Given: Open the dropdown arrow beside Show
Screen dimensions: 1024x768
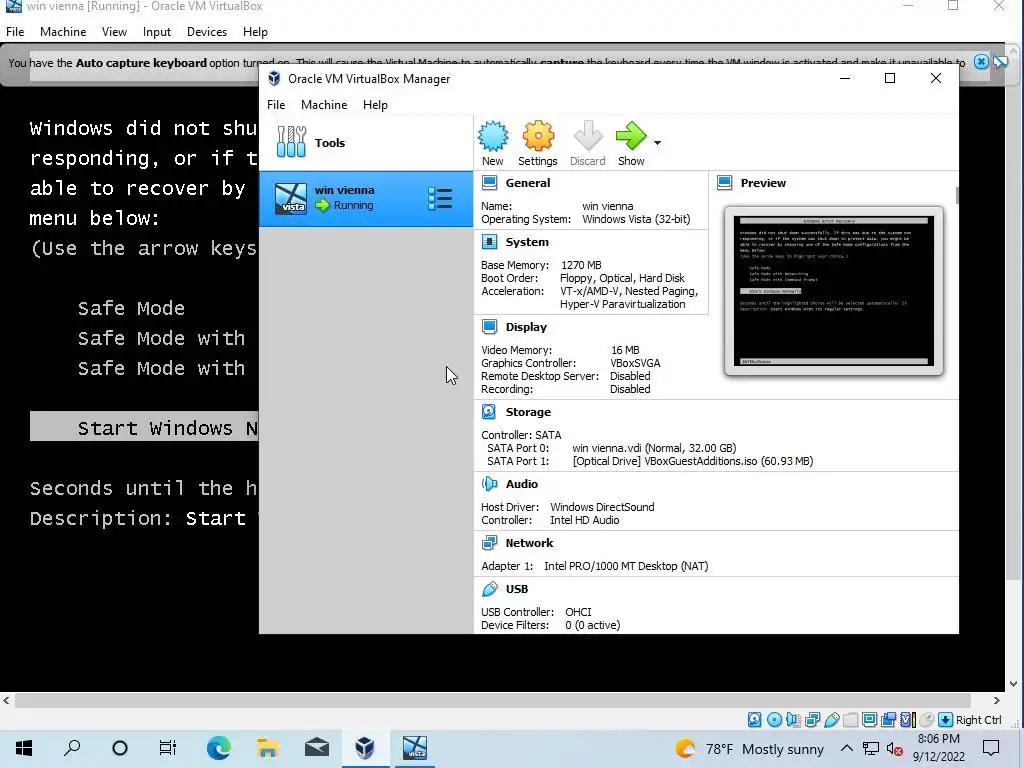Looking at the screenshot, I should pyautogui.click(x=657, y=142).
